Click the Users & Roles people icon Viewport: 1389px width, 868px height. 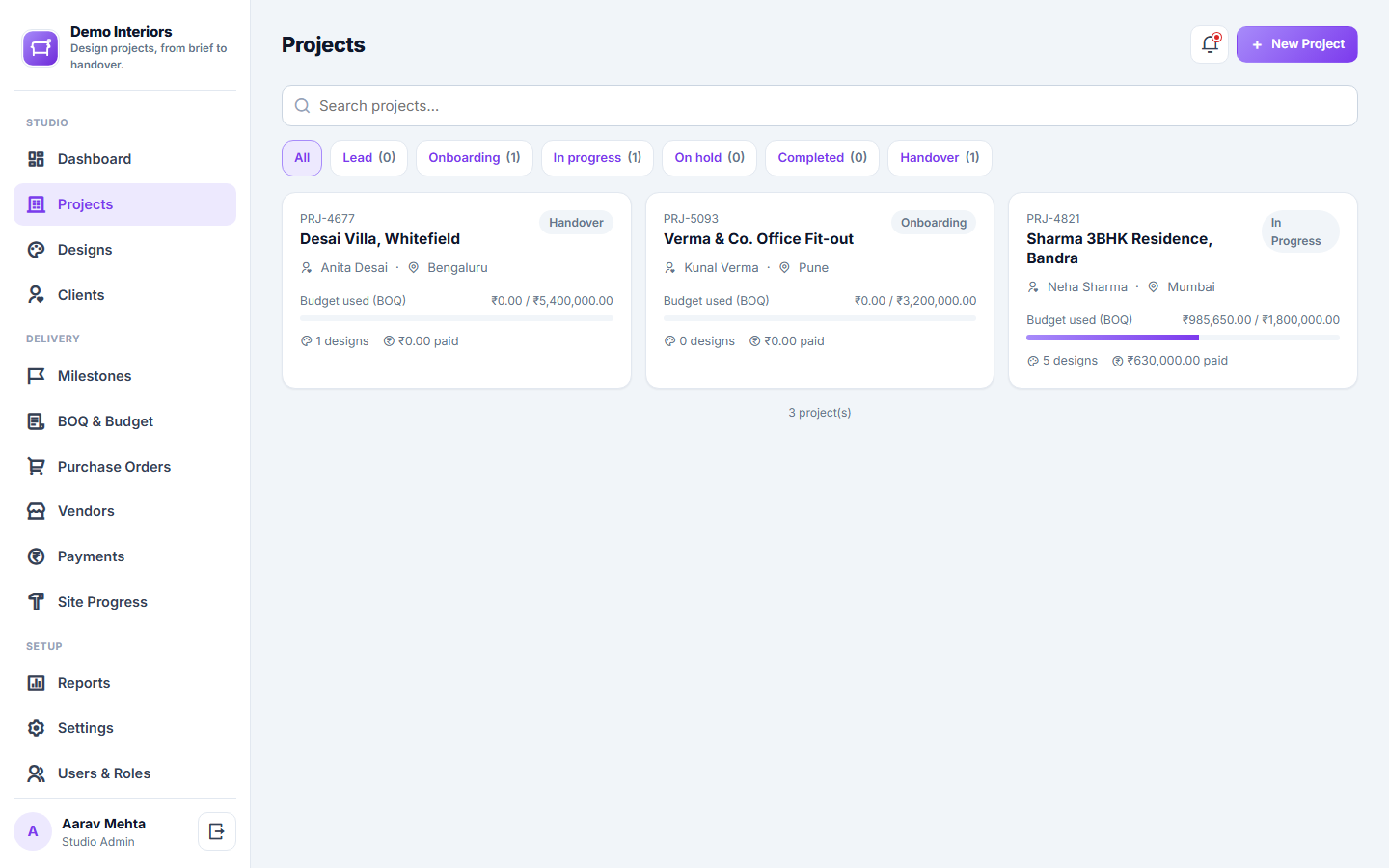coord(37,773)
